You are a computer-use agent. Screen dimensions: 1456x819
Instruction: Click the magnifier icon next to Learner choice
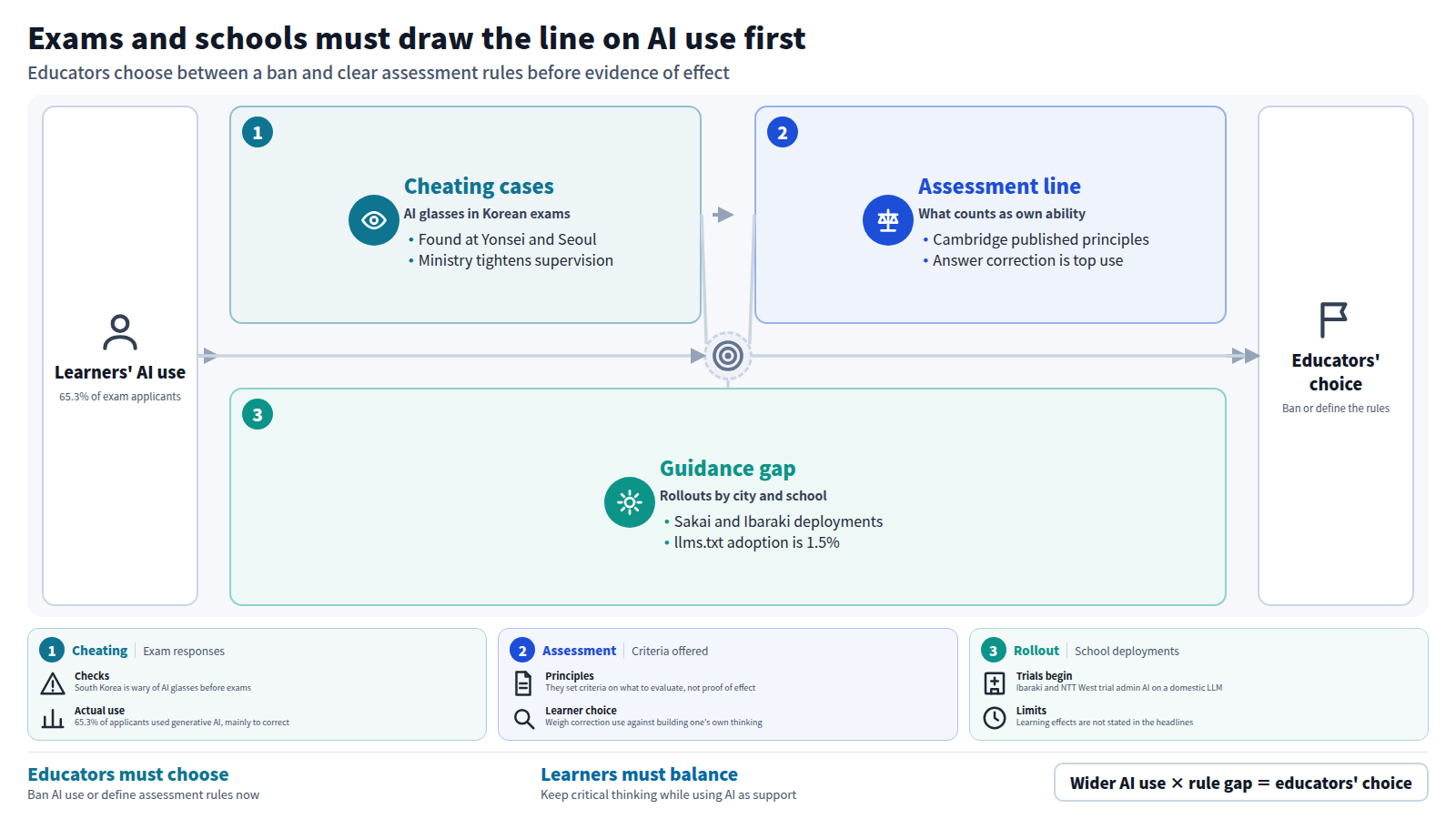pyautogui.click(x=524, y=718)
